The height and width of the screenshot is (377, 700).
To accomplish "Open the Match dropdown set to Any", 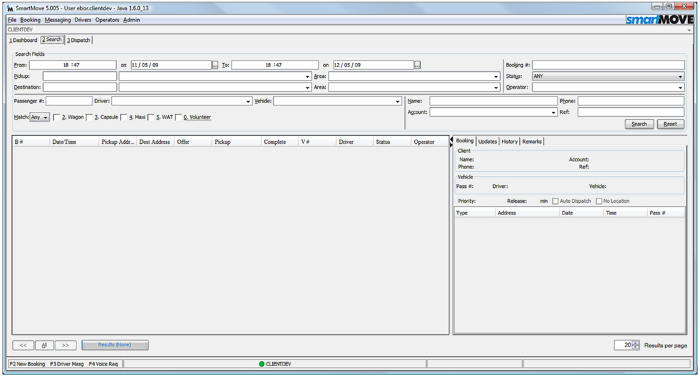I will (x=39, y=117).
